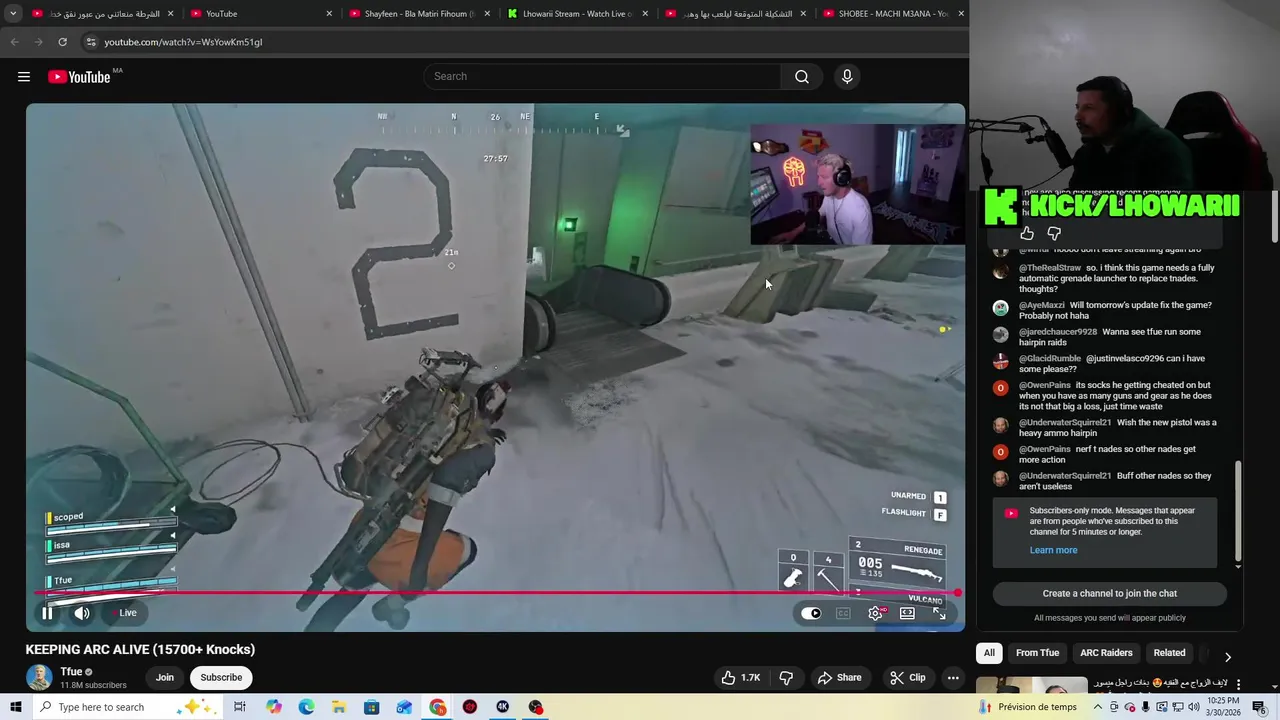This screenshot has height=720, width=1280.
Task: Dislike the video
Action: click(786, 677)
